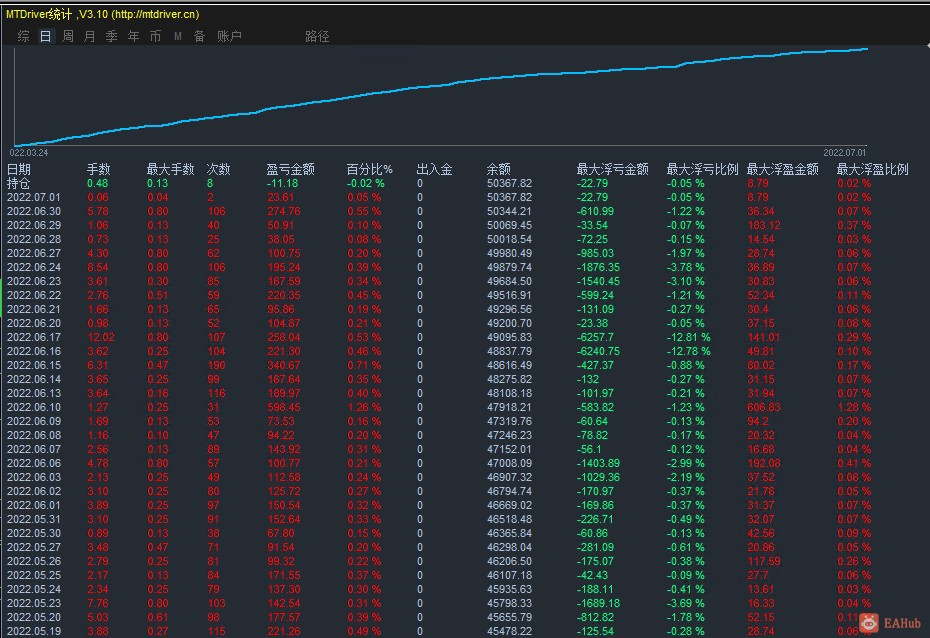Open the mtdriver.cn link in title
Viewport: 930px width, 638px height.
point(154,14)
